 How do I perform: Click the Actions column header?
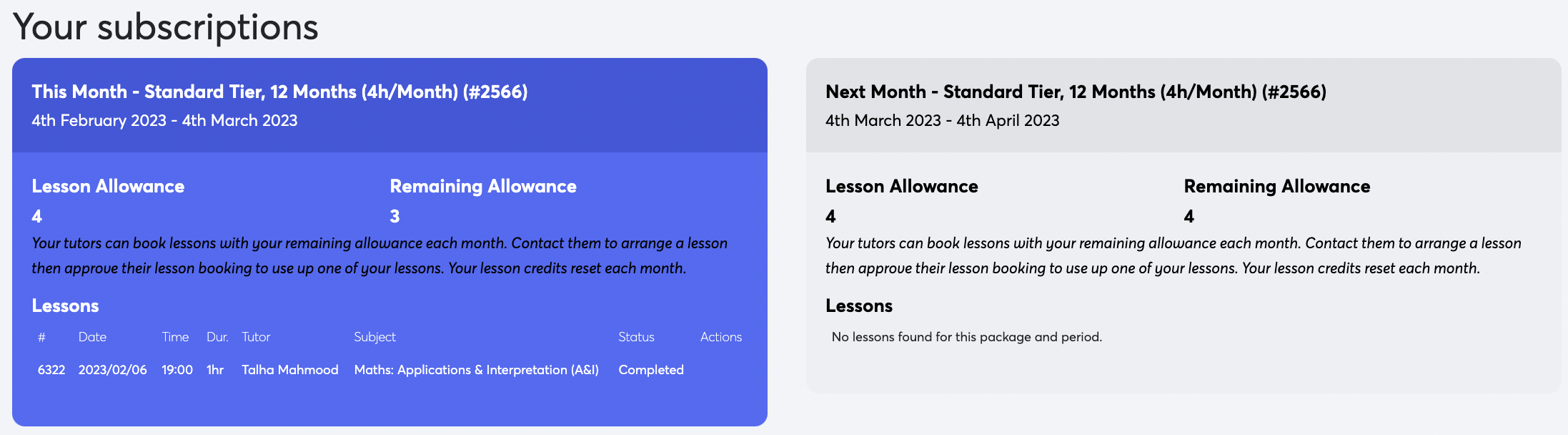(720, 337)
